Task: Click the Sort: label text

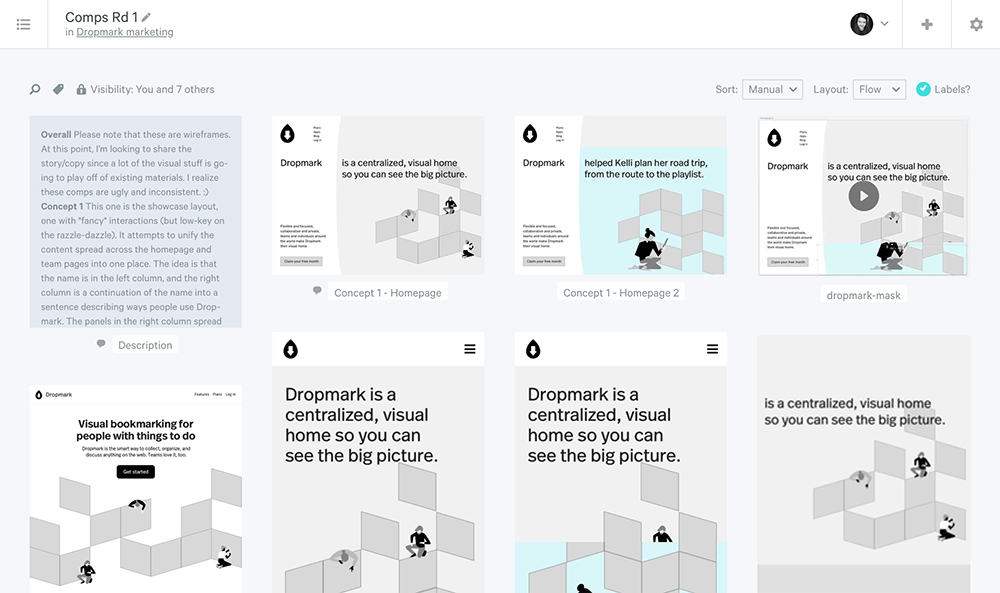Action: pos(726,89)
